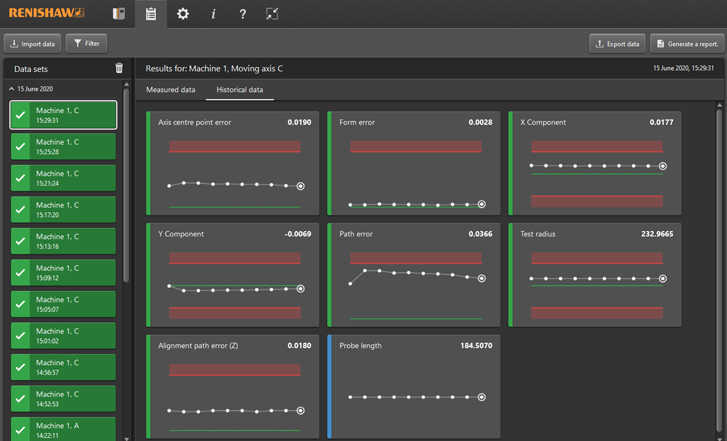Click Import data button
This screenshot has width=727, height=441.
coord(32,44)
